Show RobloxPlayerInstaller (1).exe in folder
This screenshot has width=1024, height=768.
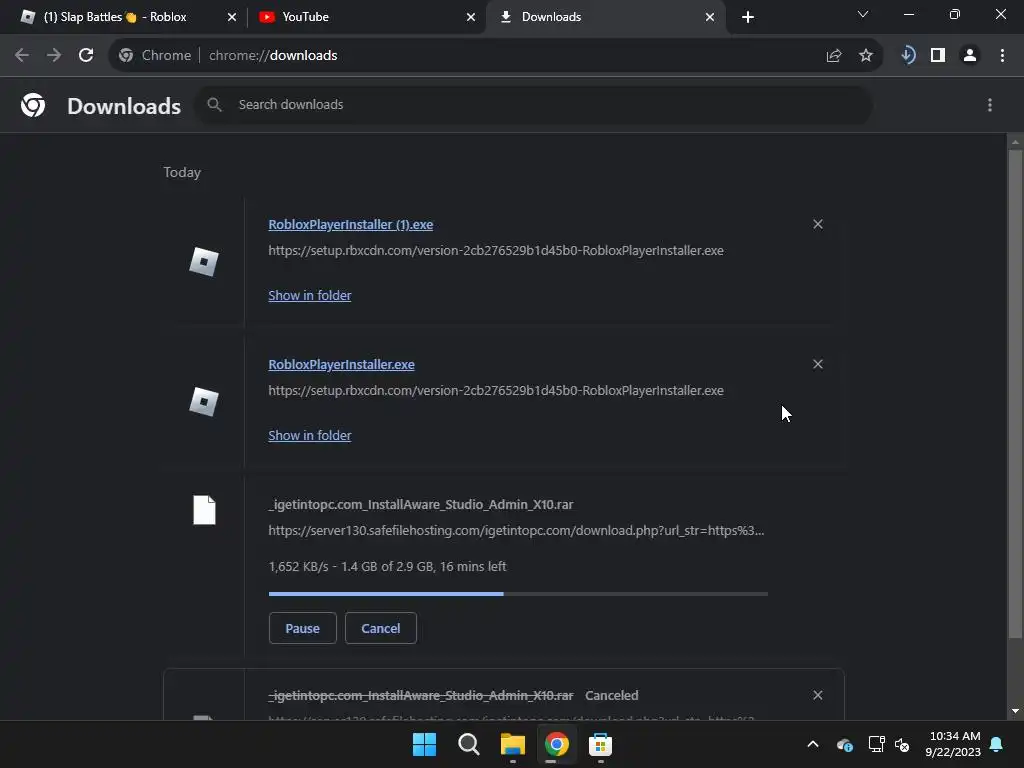tap(310, 295)
